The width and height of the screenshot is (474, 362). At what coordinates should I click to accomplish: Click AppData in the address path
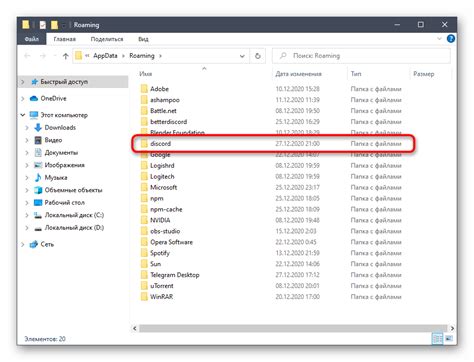105,56
